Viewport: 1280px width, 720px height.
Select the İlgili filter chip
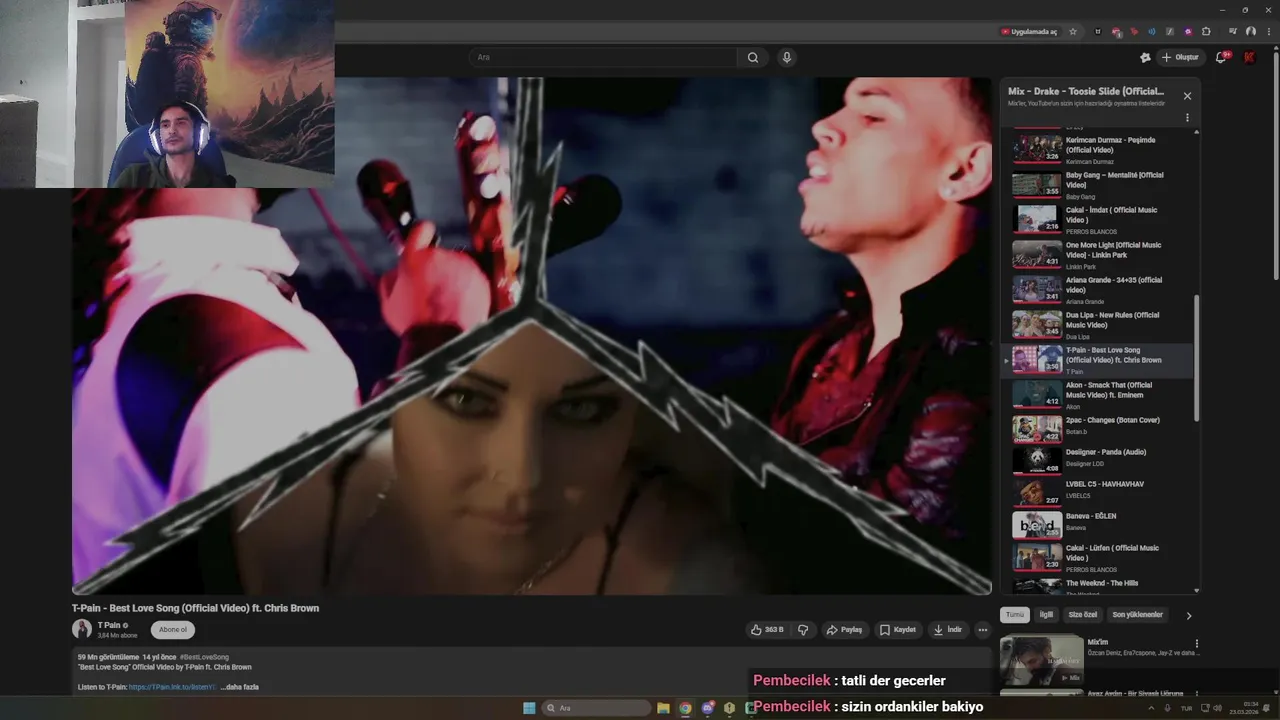(x=1046, y=615)
